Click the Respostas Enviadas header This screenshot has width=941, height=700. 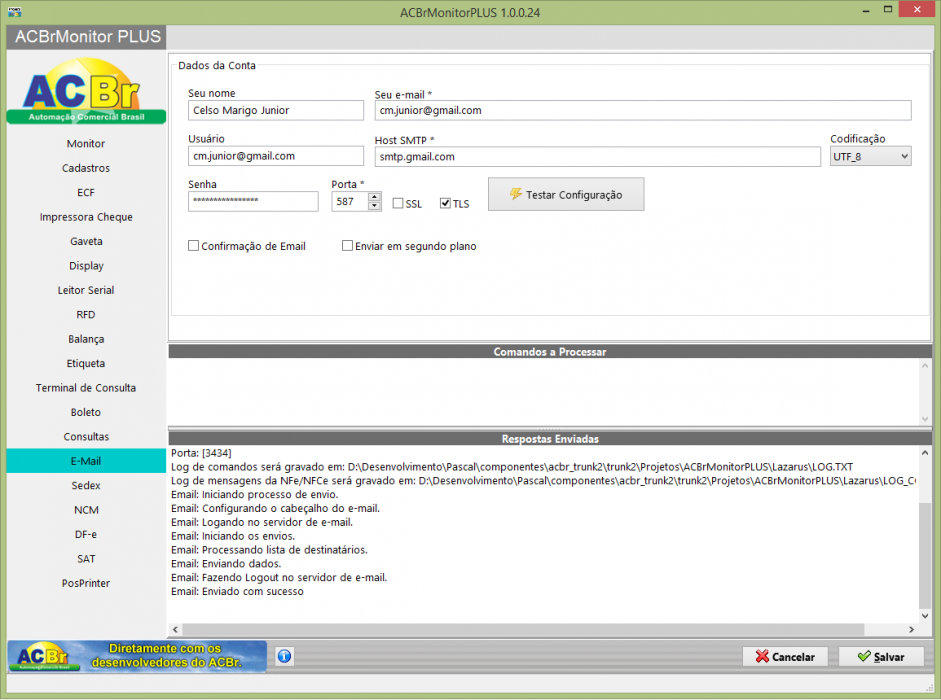(x=550, y=439)
